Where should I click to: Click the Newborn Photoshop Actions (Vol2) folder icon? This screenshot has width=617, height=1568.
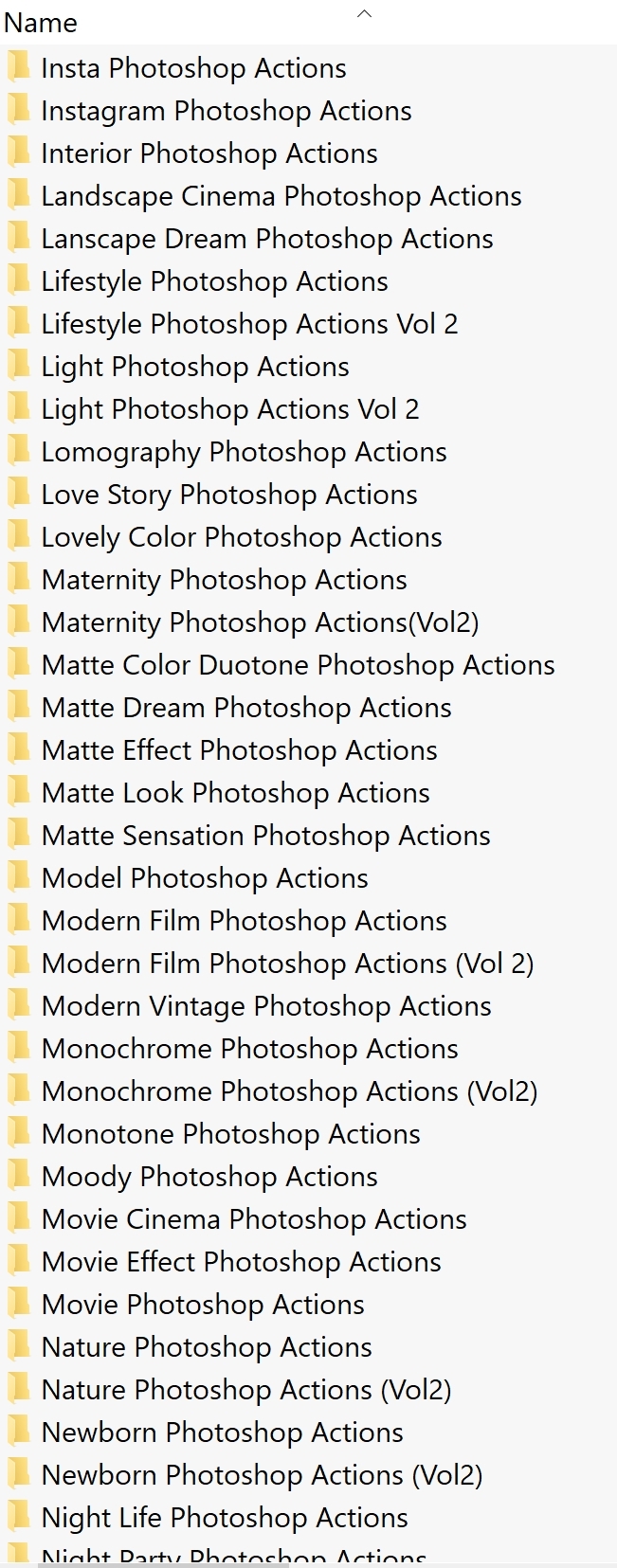pos(18,1475)
